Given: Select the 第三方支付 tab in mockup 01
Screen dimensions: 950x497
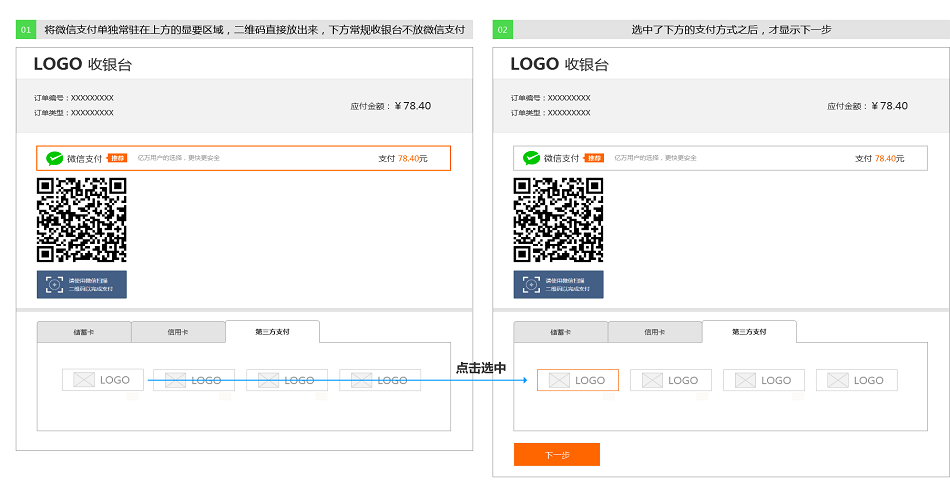Looking at the screenshot, I should tap(273, 332).
